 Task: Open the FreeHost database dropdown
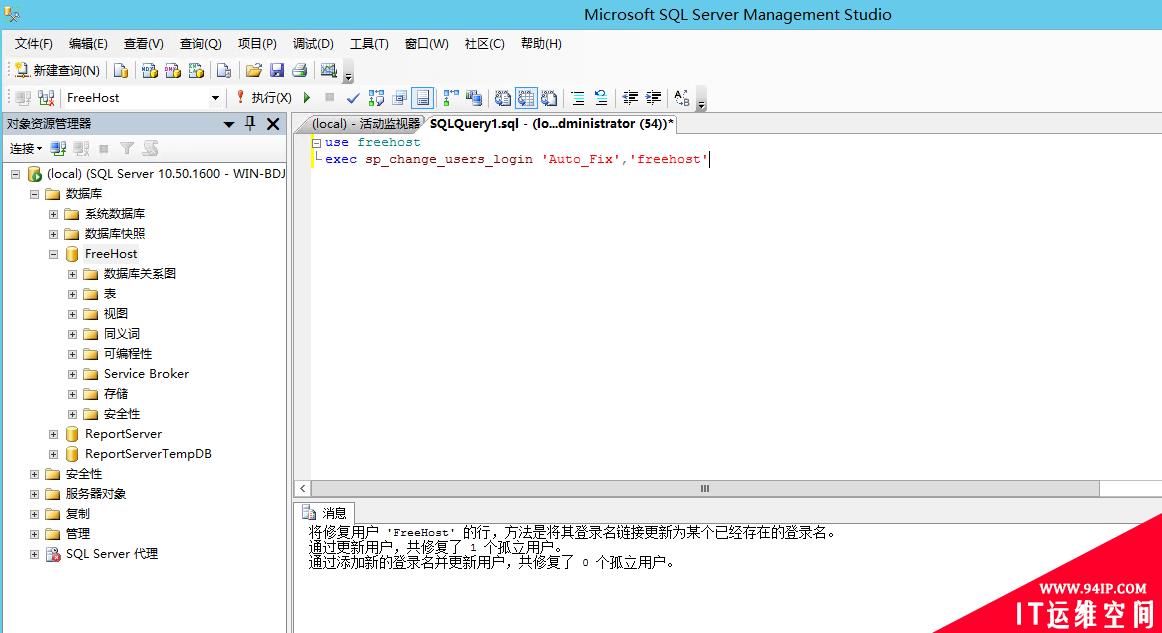pos(215,98)
